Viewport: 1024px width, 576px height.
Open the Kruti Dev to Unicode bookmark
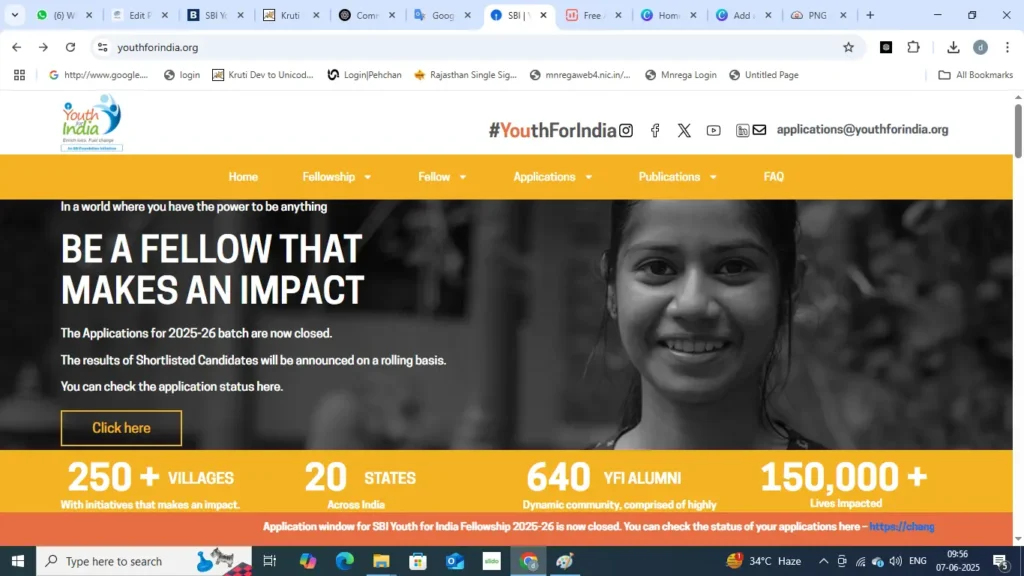(263, 75)
